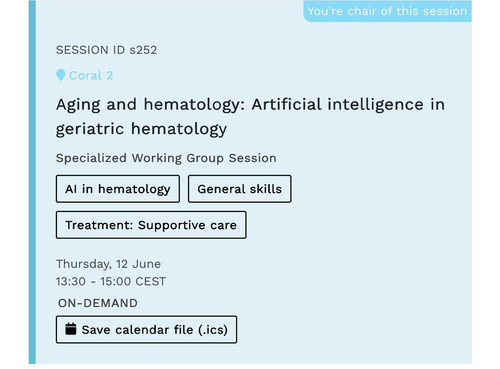The width and height of the screenshot is (500, 369).
Task: Click the blue vertical bar on session card
Action: click(32, 182)
